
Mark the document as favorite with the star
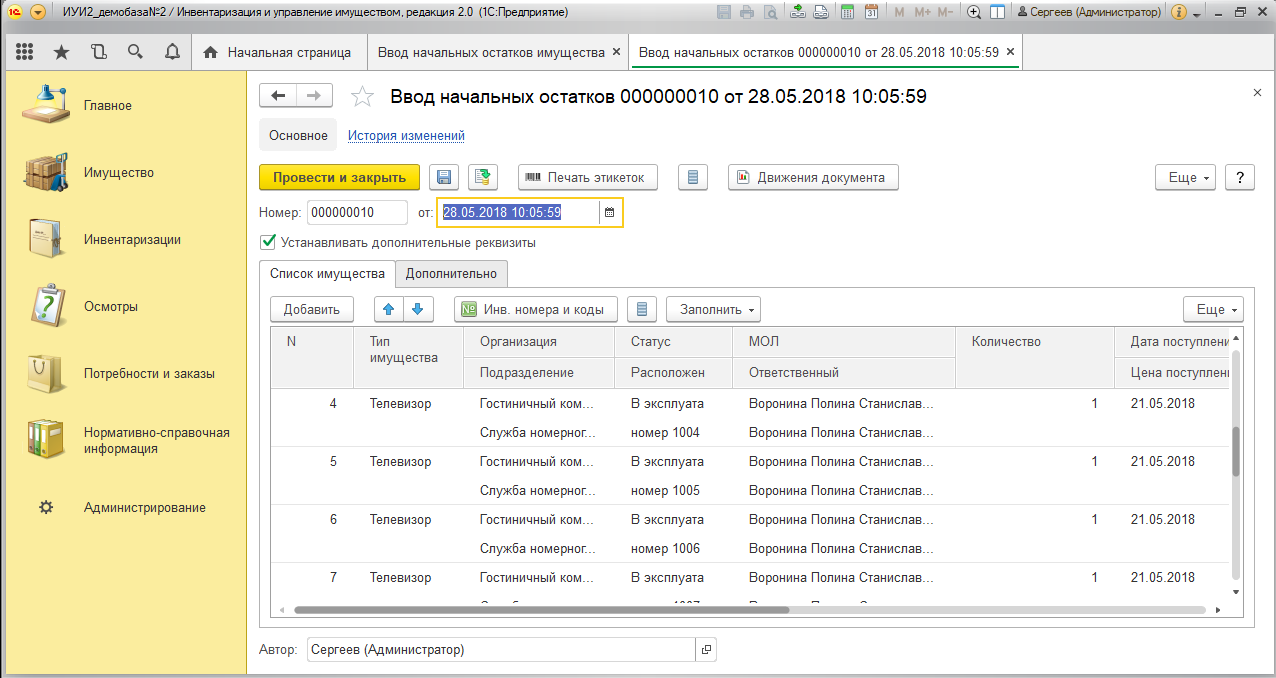(x=362, y=96)
